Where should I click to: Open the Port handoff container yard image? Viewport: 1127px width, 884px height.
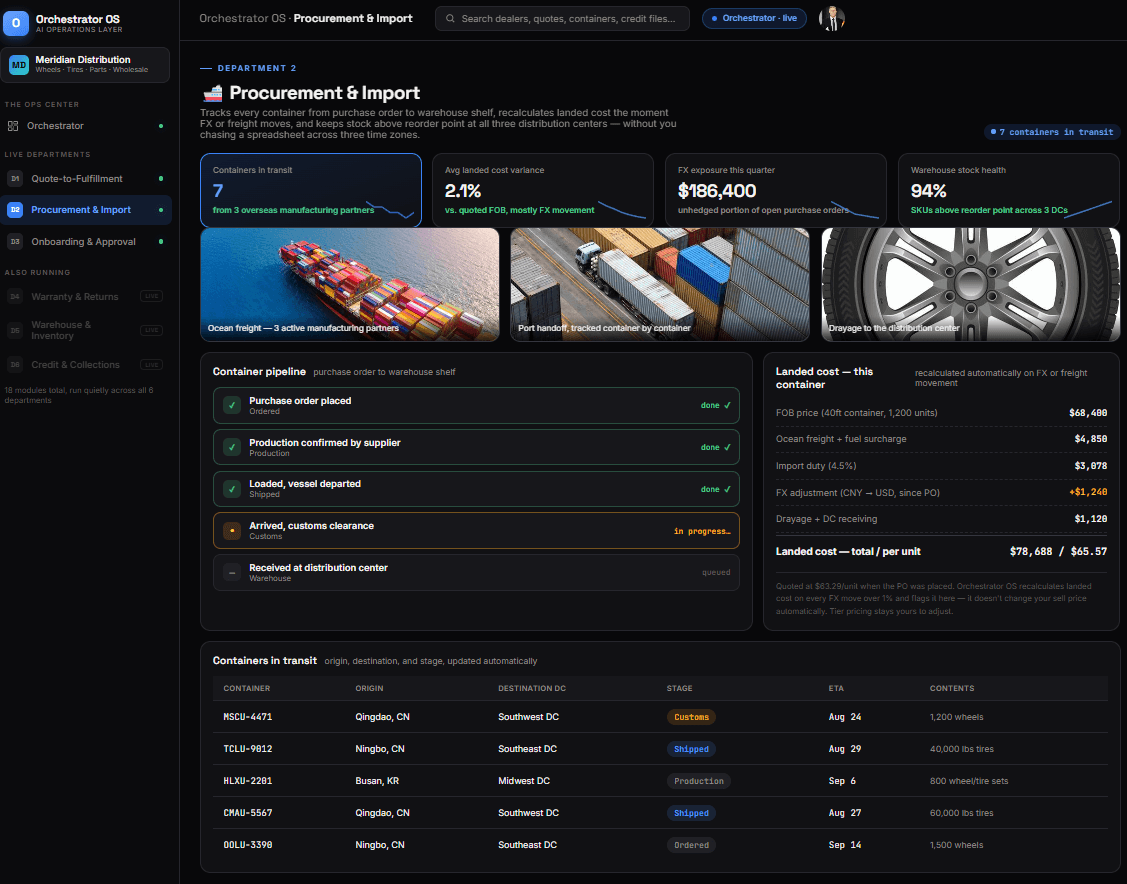coord(660,285)
